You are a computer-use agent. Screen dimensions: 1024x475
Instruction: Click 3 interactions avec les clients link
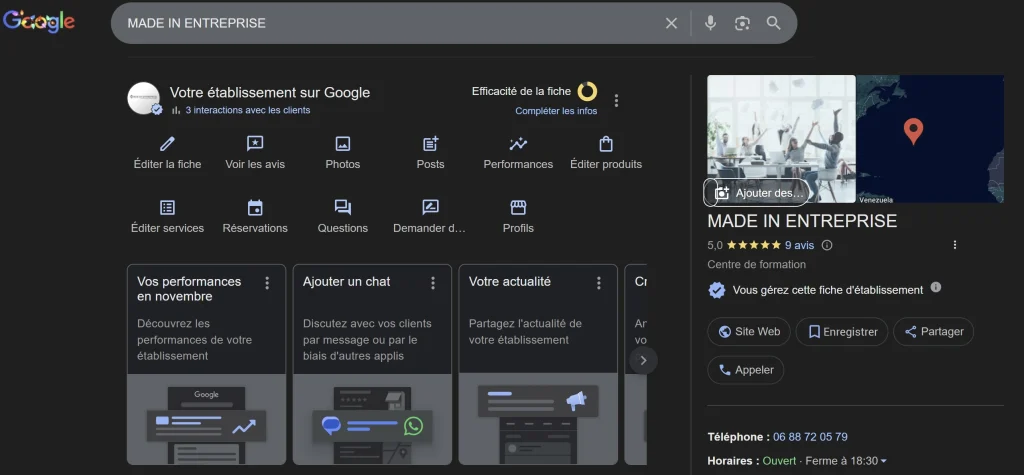coord(248,110)
